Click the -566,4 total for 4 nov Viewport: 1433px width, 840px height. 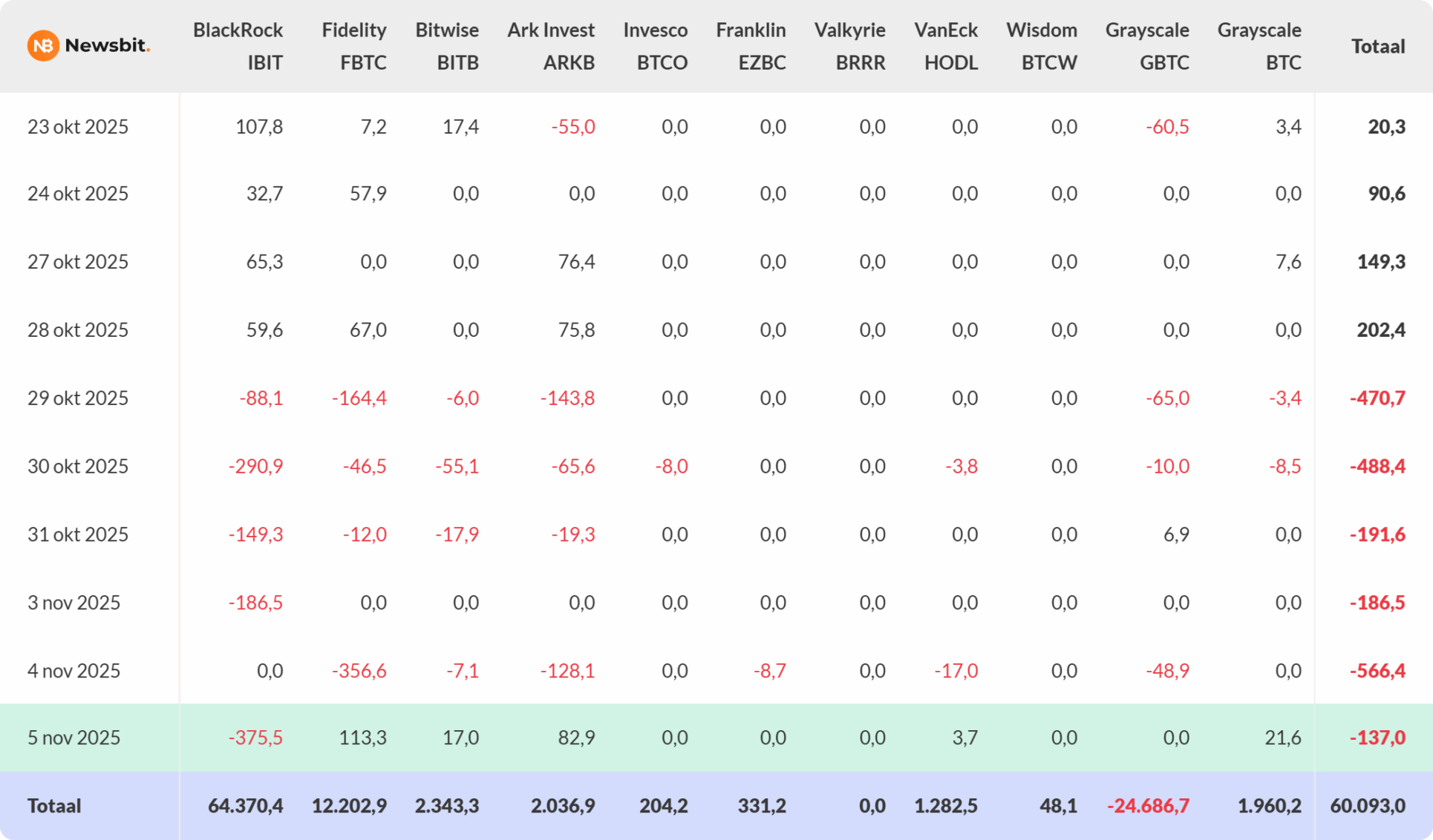(x=1377, y=671)
